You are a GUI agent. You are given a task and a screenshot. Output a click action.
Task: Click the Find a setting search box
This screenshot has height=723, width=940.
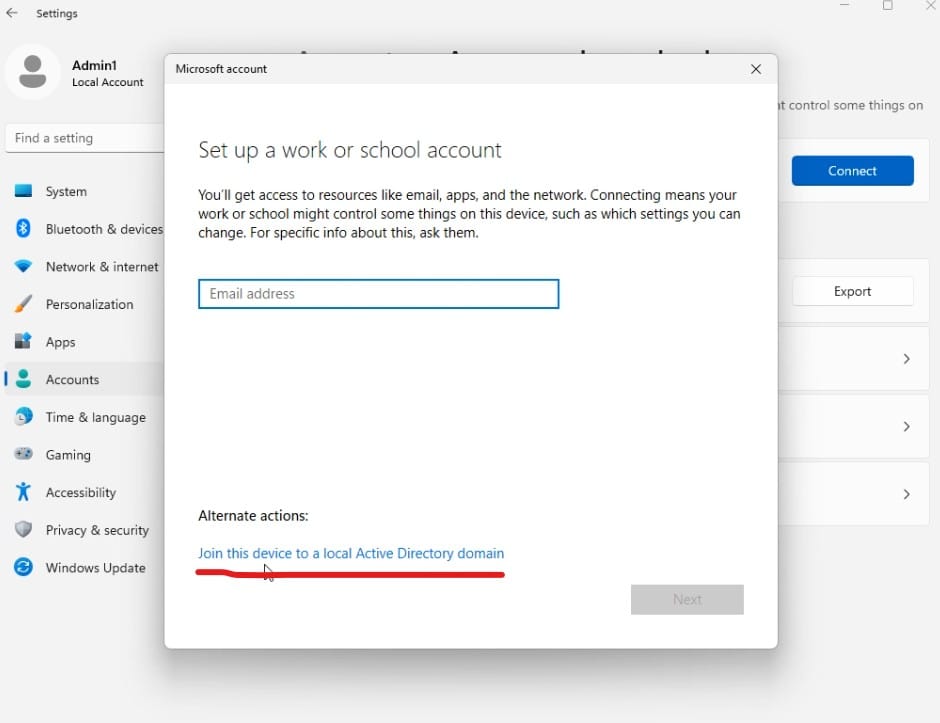pos(85,138)
